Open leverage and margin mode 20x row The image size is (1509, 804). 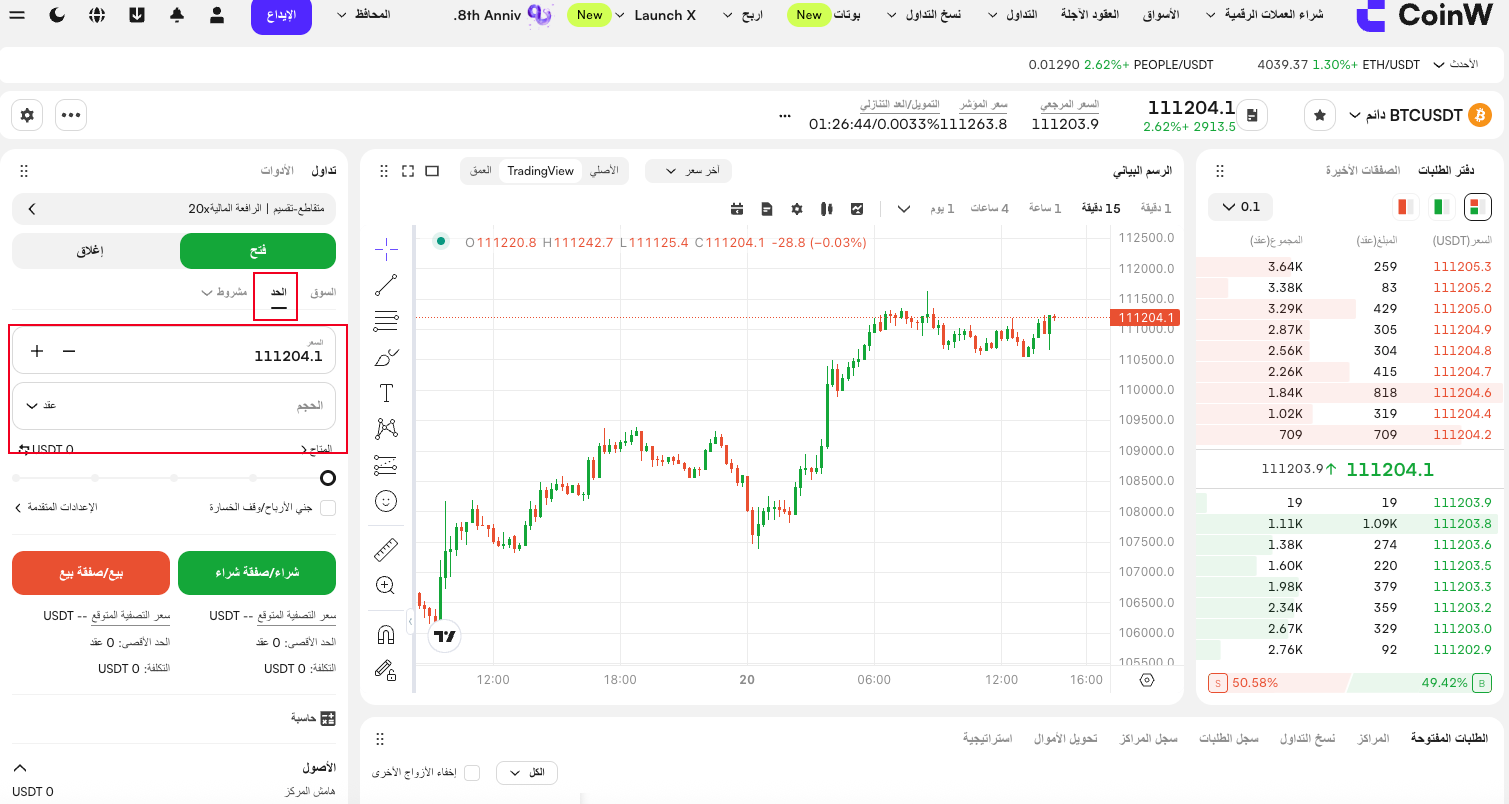click(174, 209)
